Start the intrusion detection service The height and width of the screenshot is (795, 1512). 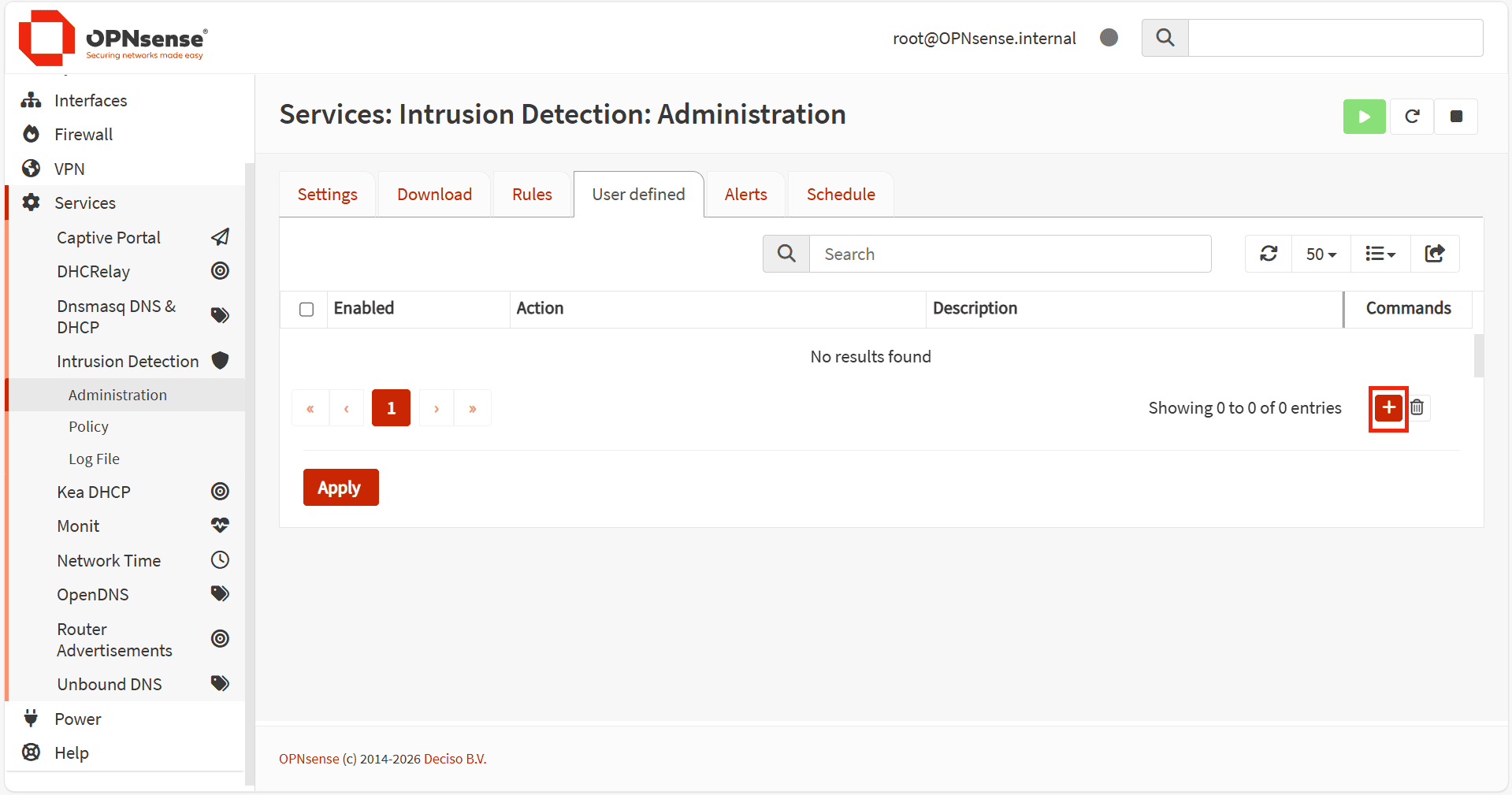[x=1364, y=117]
